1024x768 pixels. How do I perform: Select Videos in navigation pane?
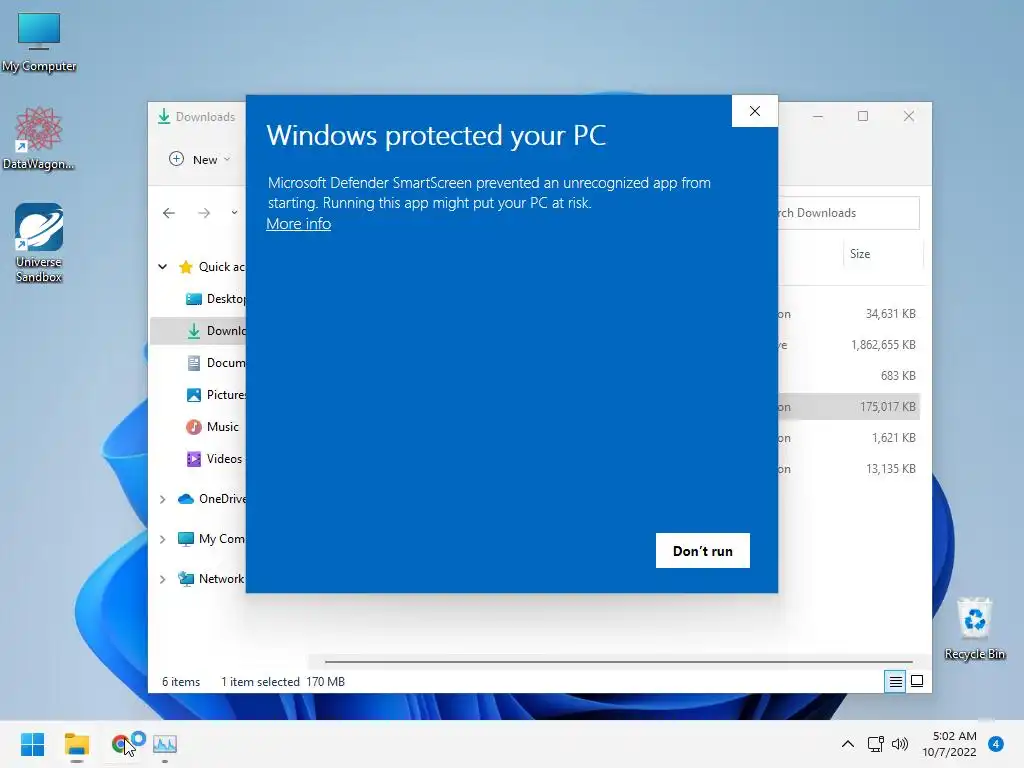coord(214,458)
